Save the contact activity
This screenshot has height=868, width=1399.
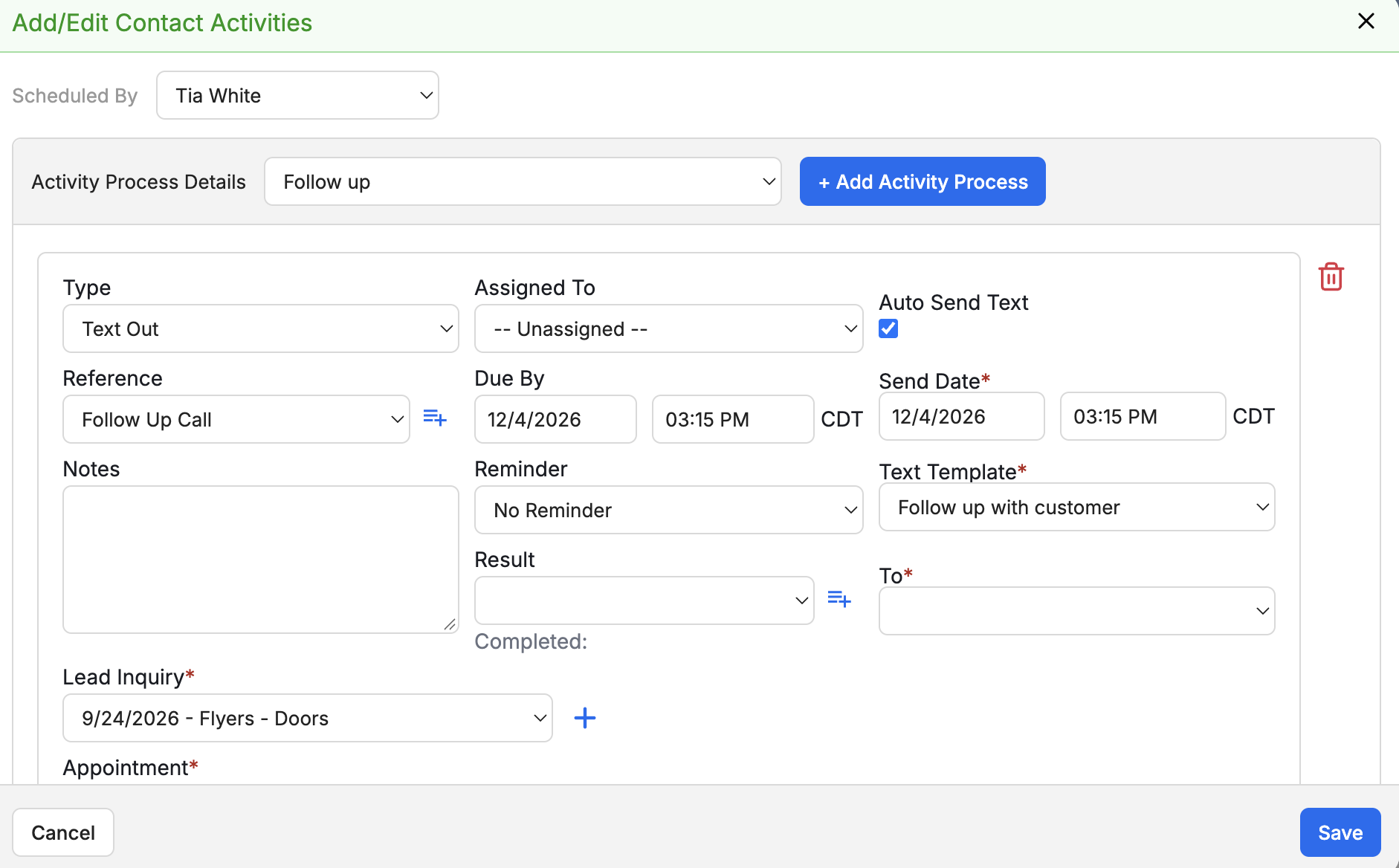coord(1340,832)
